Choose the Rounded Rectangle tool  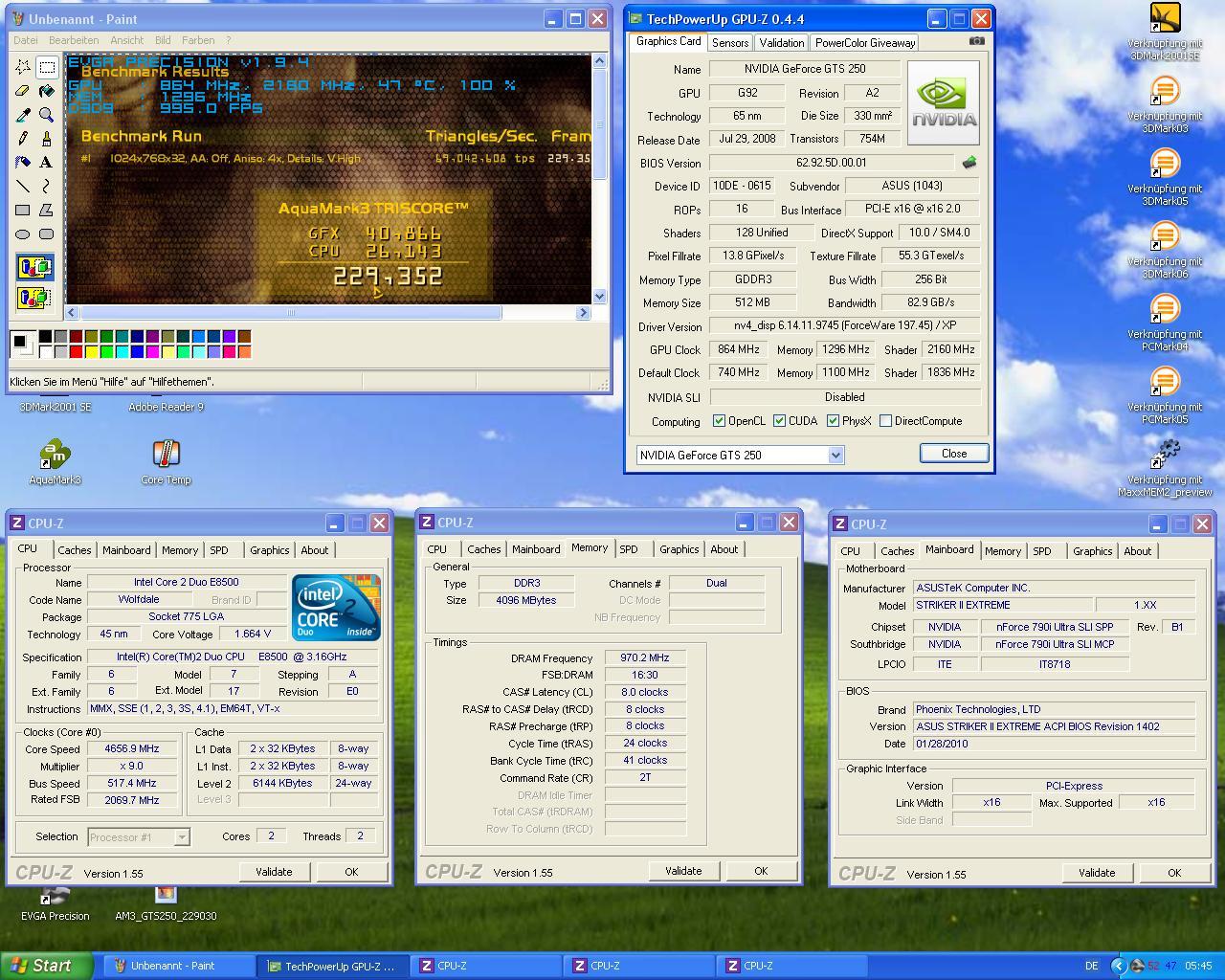(x=46, y=234)
